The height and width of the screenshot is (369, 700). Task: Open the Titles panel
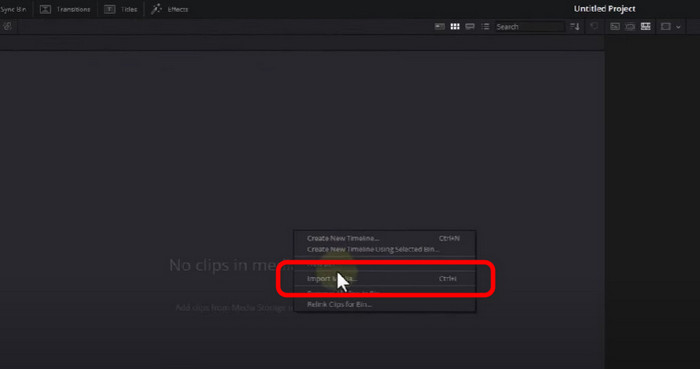tap(121, 9)
